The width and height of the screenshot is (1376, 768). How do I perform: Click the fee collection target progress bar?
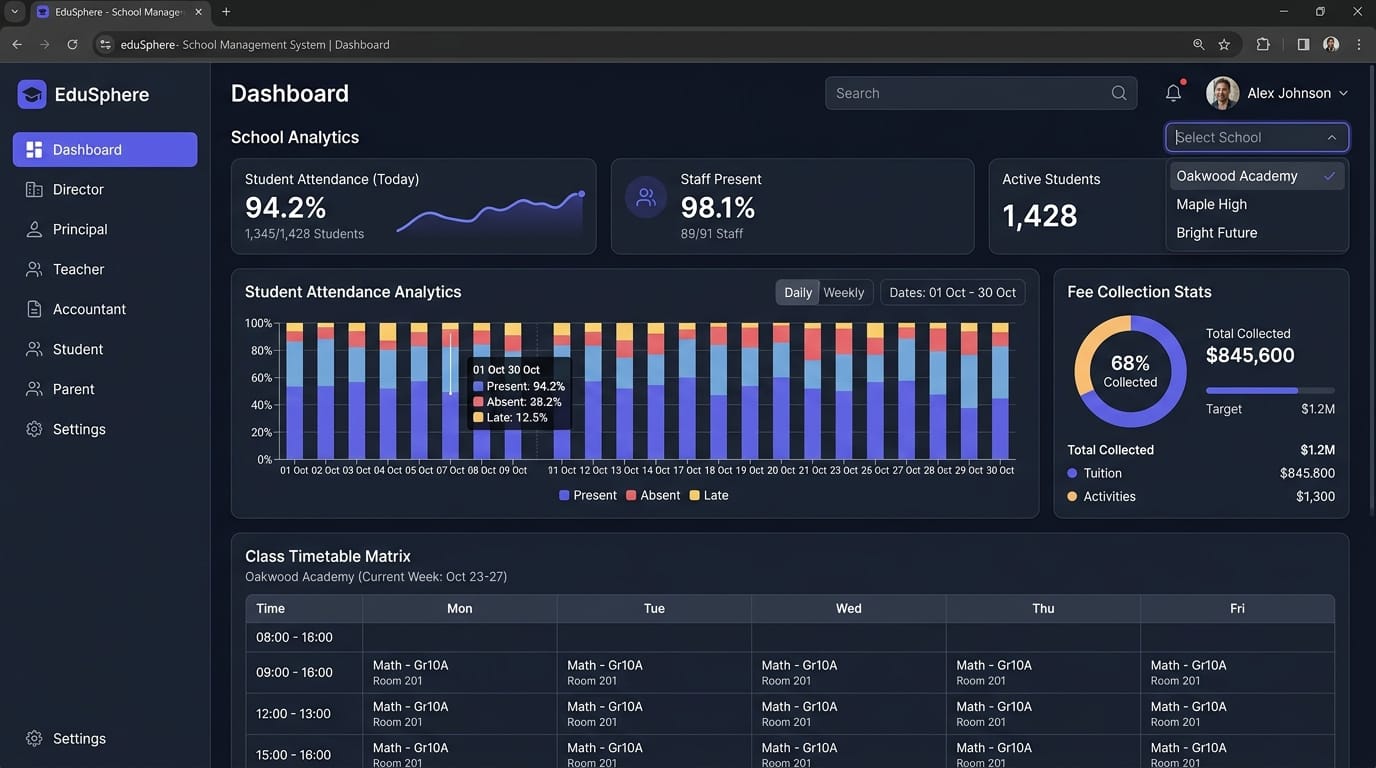tap(1270, 390)
